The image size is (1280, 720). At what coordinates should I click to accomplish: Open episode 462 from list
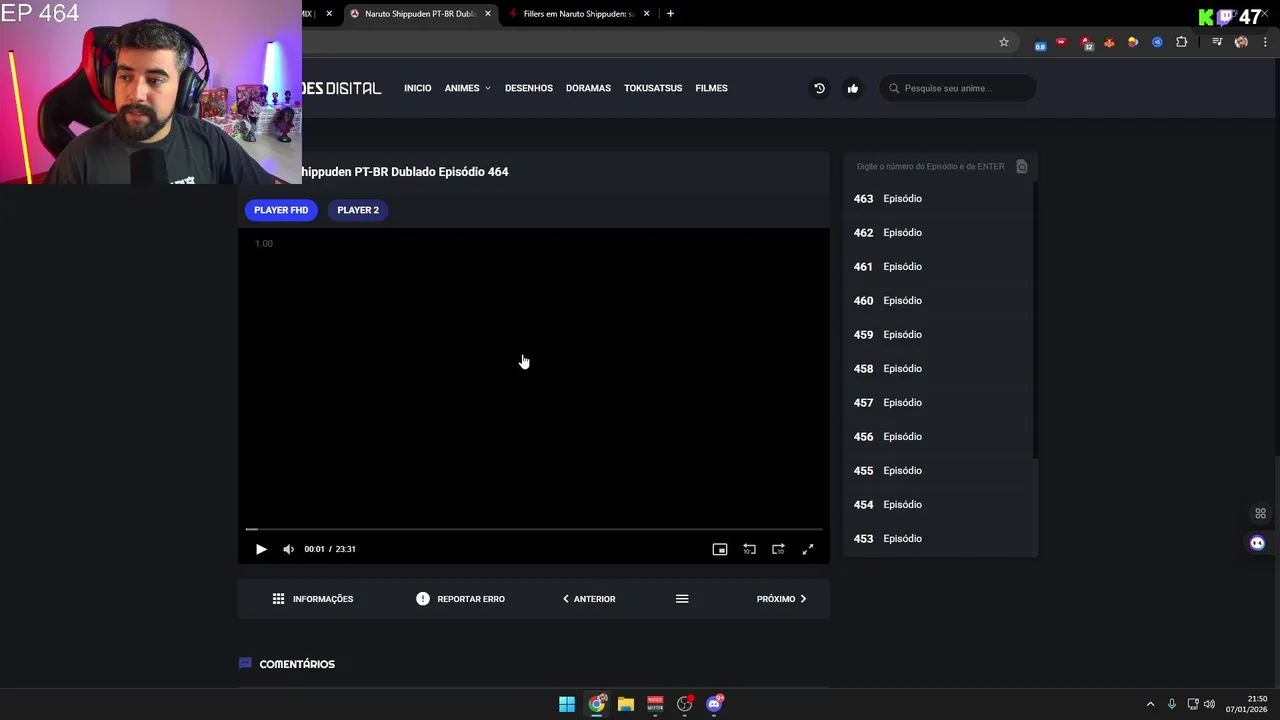pyautogui.click(x=937, y=233)
